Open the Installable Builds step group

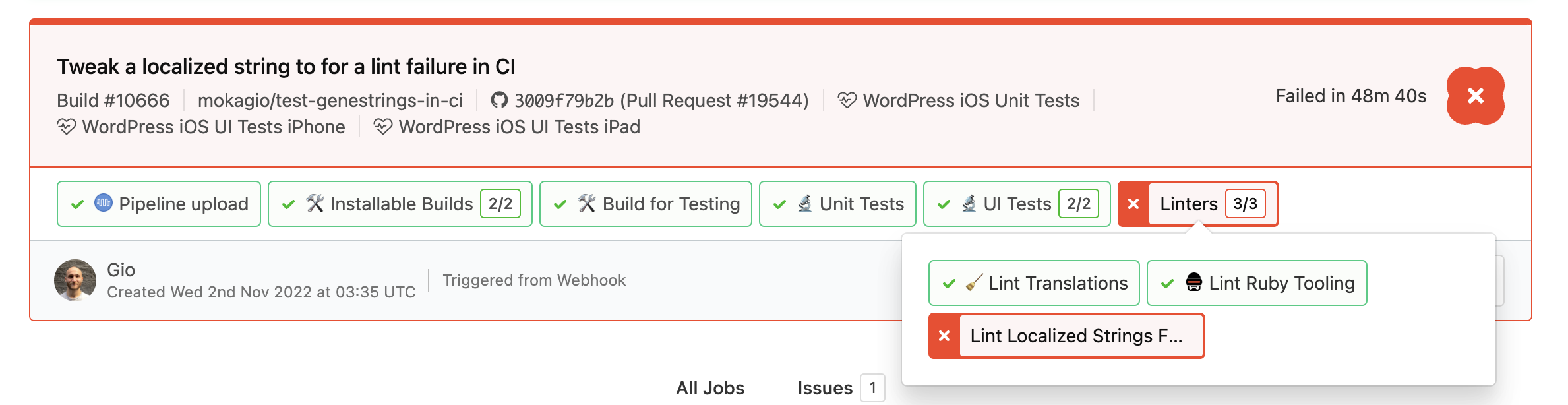[400, 204]
